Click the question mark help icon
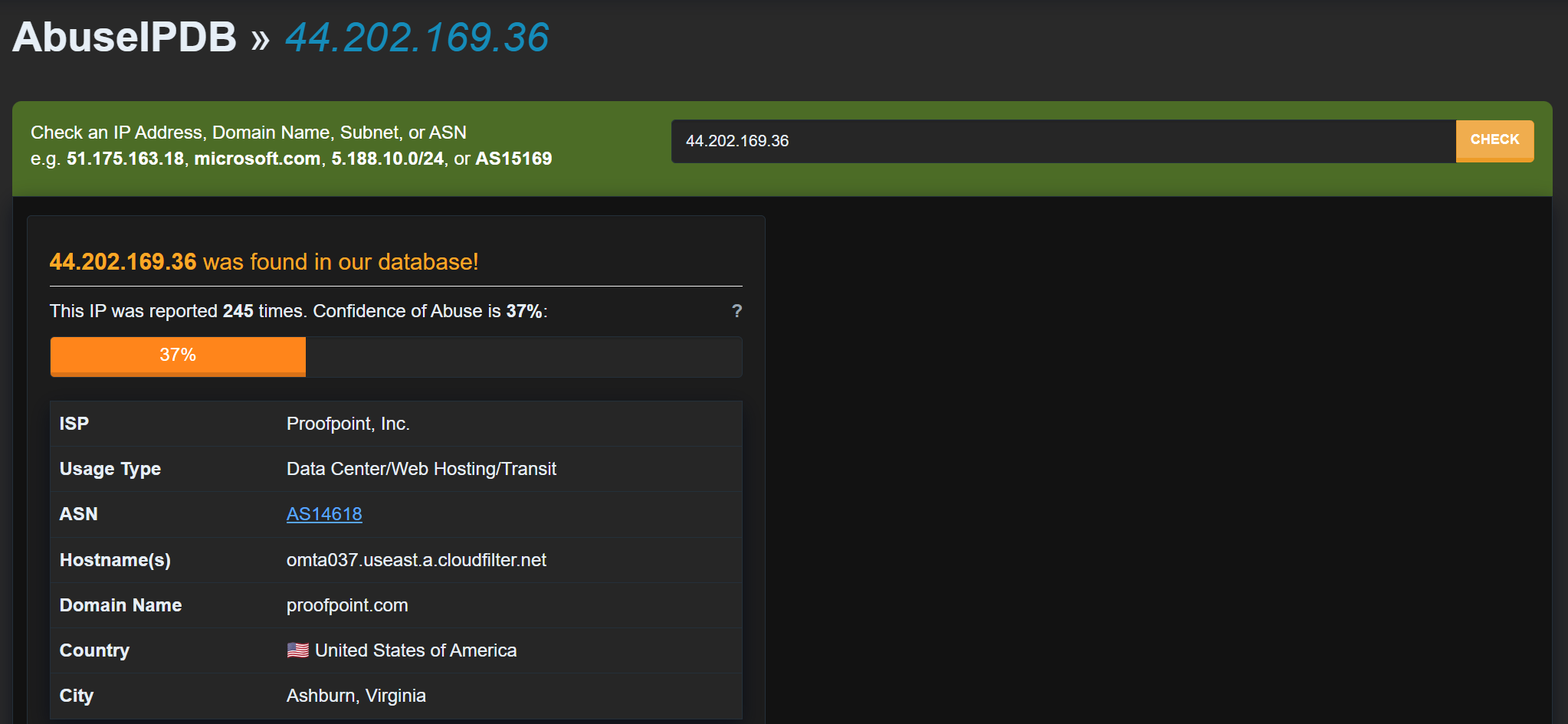 (x=736, y=311)
